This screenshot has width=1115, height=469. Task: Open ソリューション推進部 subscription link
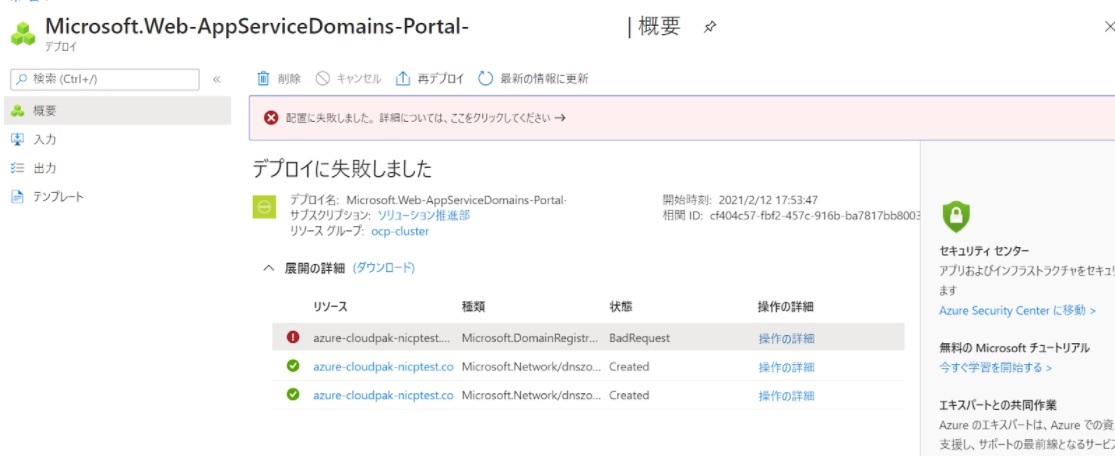click(423, 215)
